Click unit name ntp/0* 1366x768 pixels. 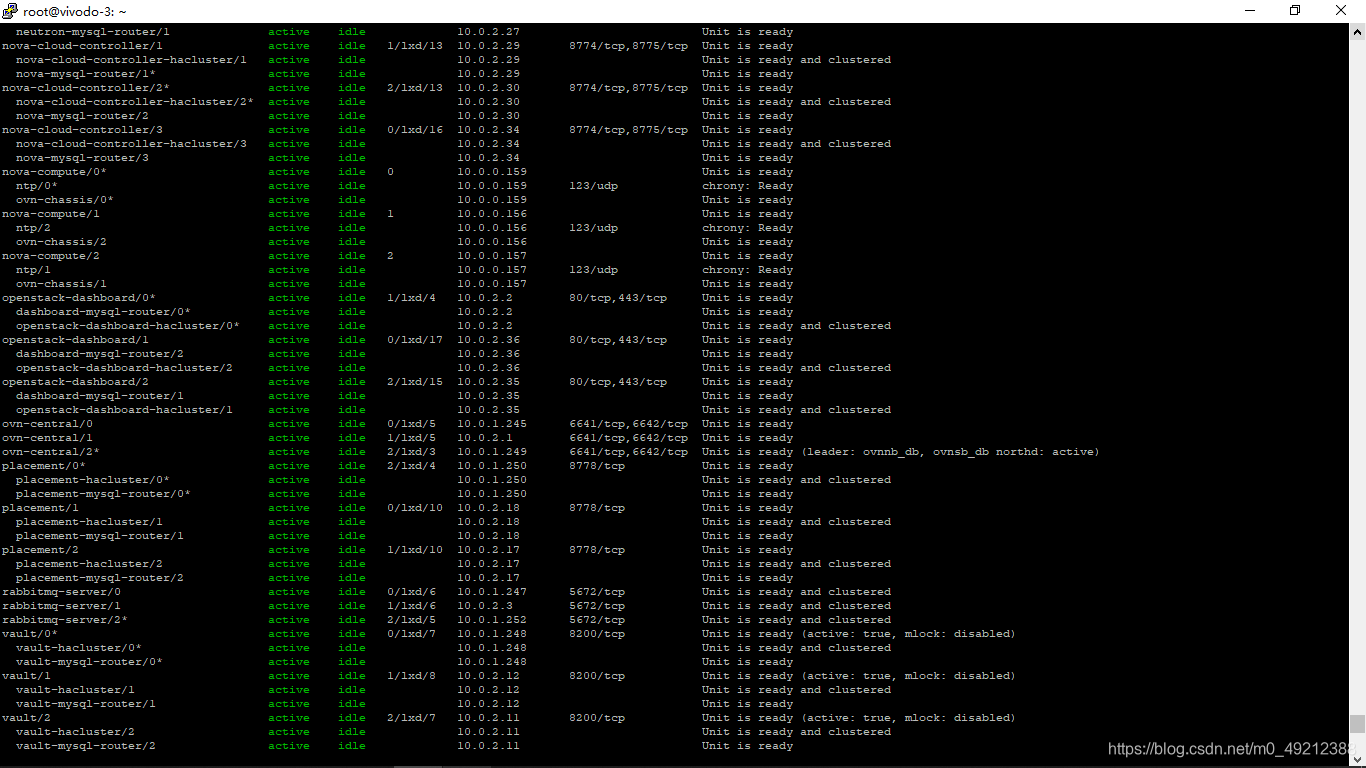tap(37, 186)
